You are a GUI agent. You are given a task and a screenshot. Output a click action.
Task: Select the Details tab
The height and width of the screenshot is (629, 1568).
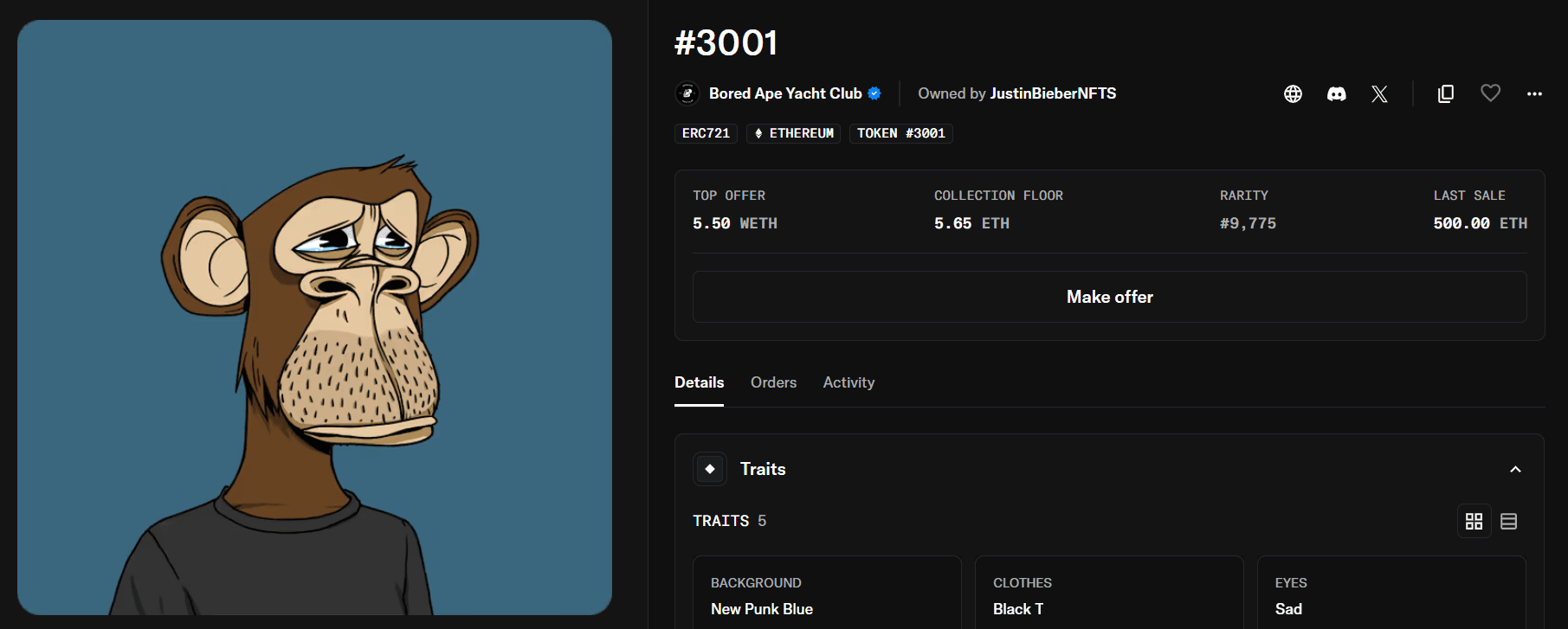tap(700, 382)
